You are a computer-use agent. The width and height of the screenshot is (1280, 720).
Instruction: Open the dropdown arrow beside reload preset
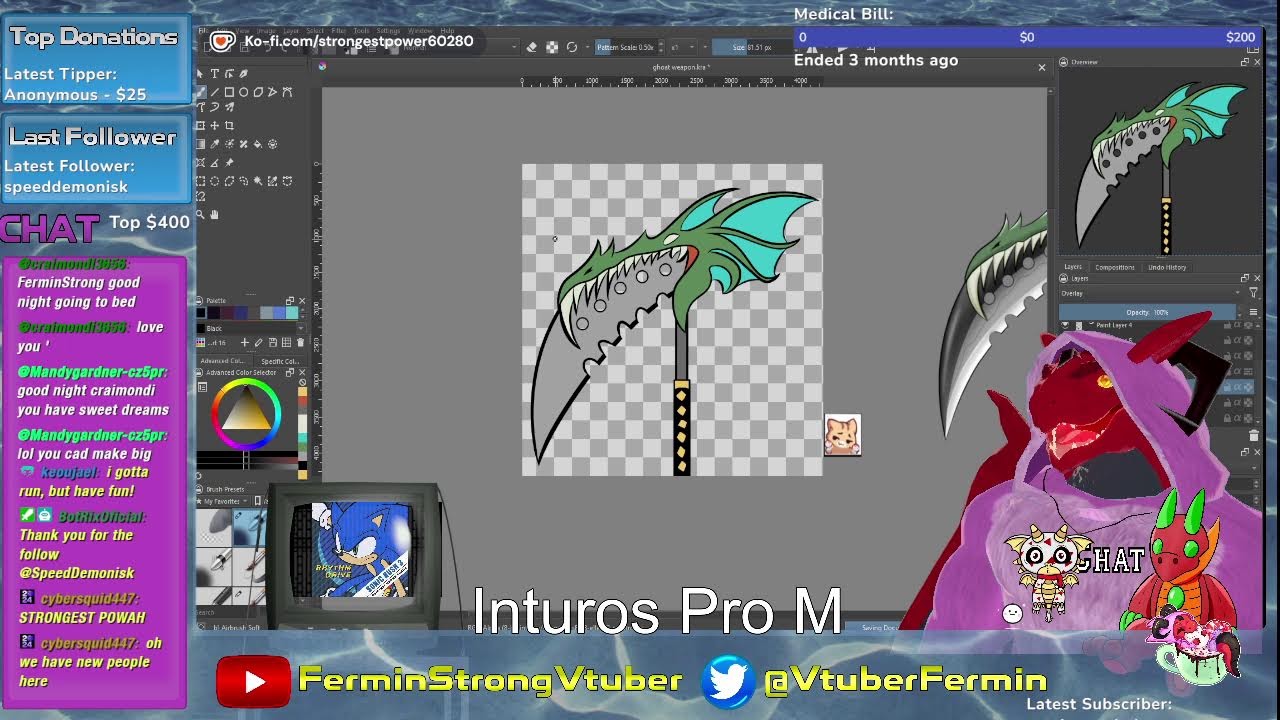coord(588,47)
